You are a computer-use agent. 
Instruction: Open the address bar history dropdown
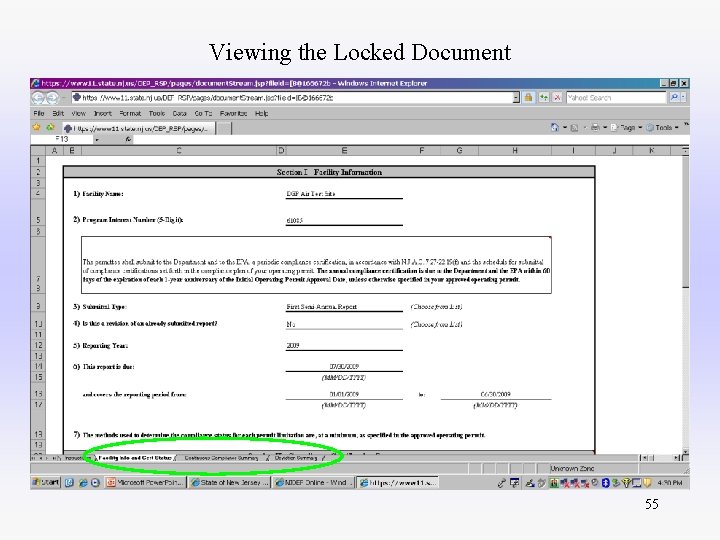tap(516, 97)
